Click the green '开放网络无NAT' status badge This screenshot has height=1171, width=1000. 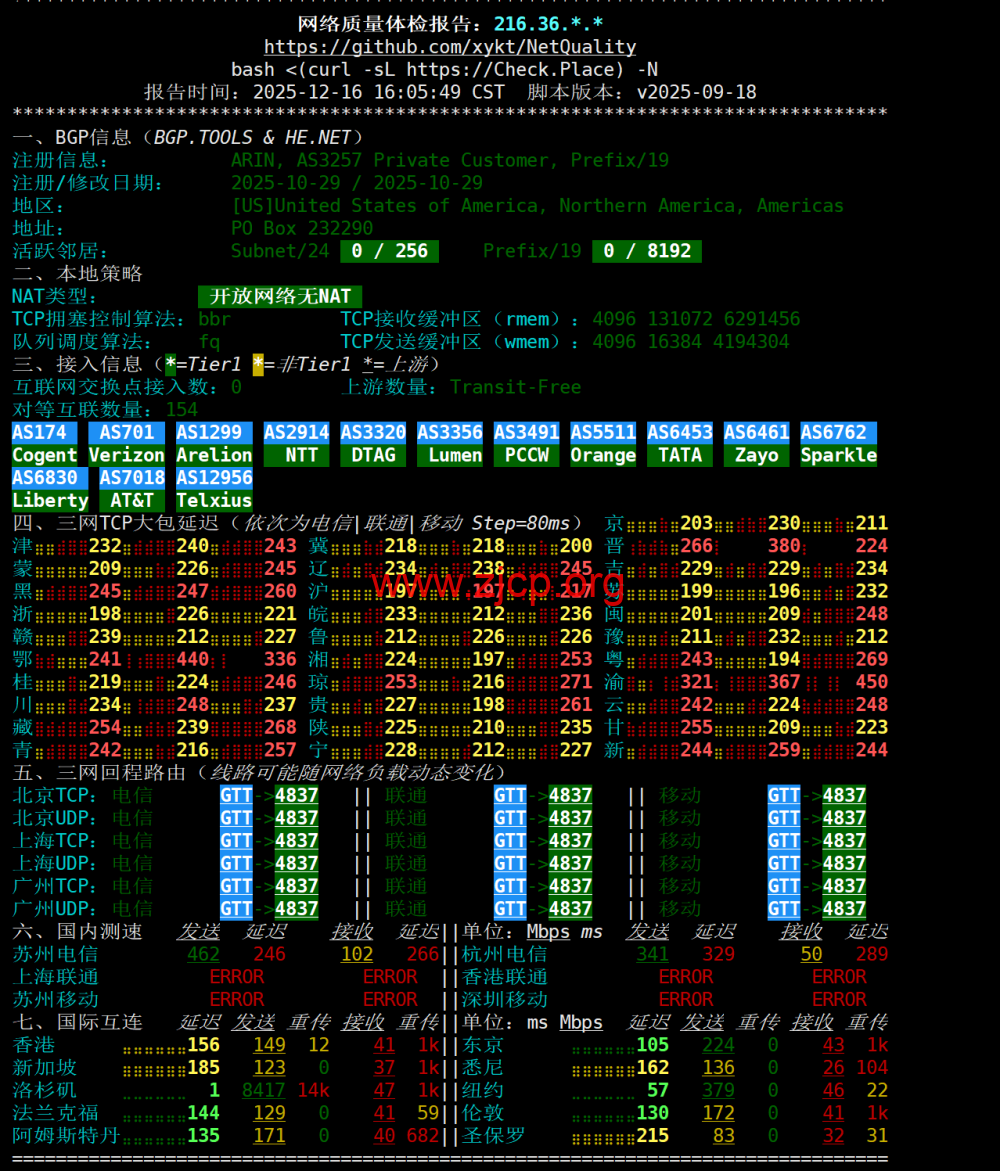pos(280,296)
